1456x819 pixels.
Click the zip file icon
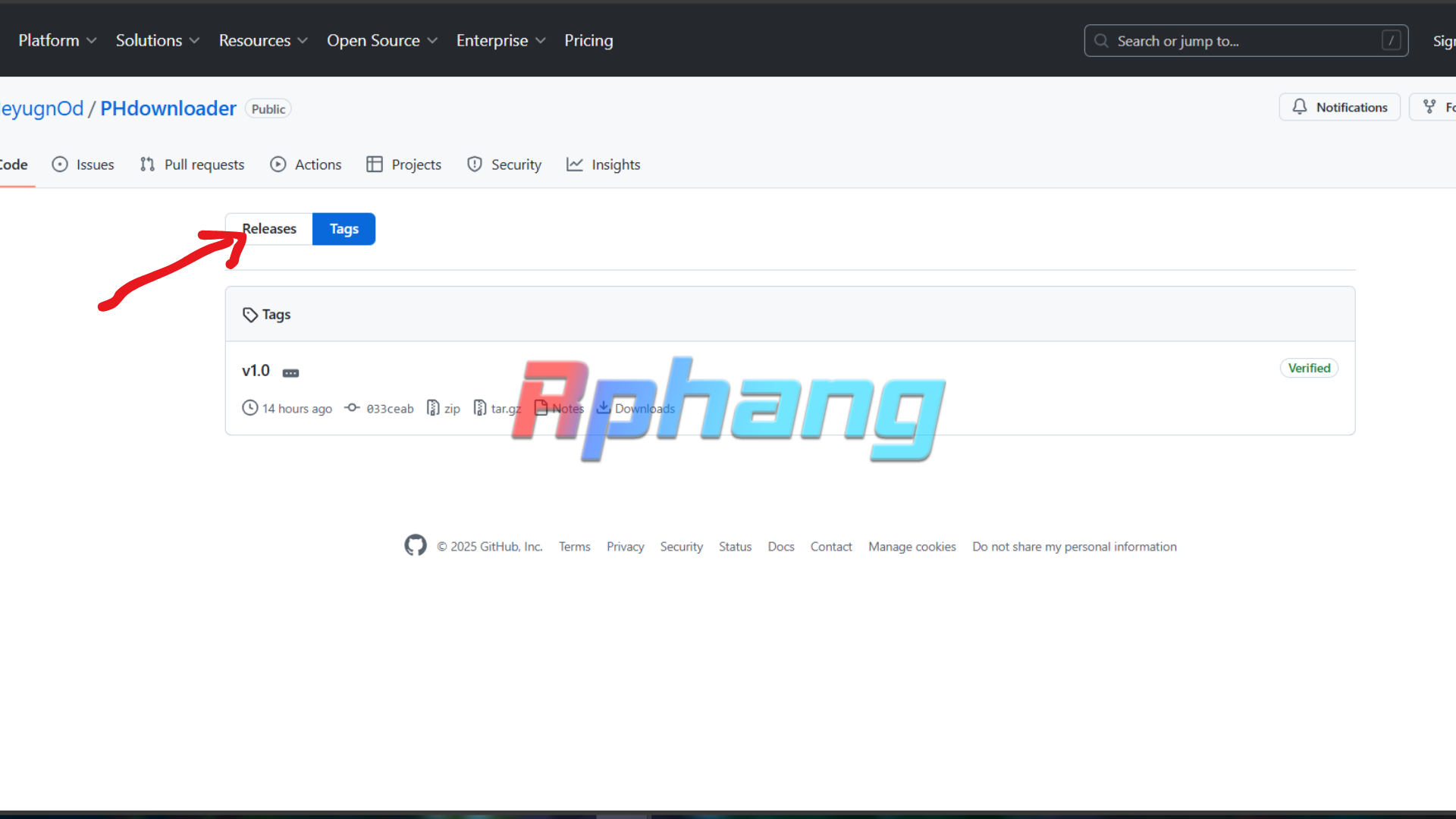coord(433,408)
